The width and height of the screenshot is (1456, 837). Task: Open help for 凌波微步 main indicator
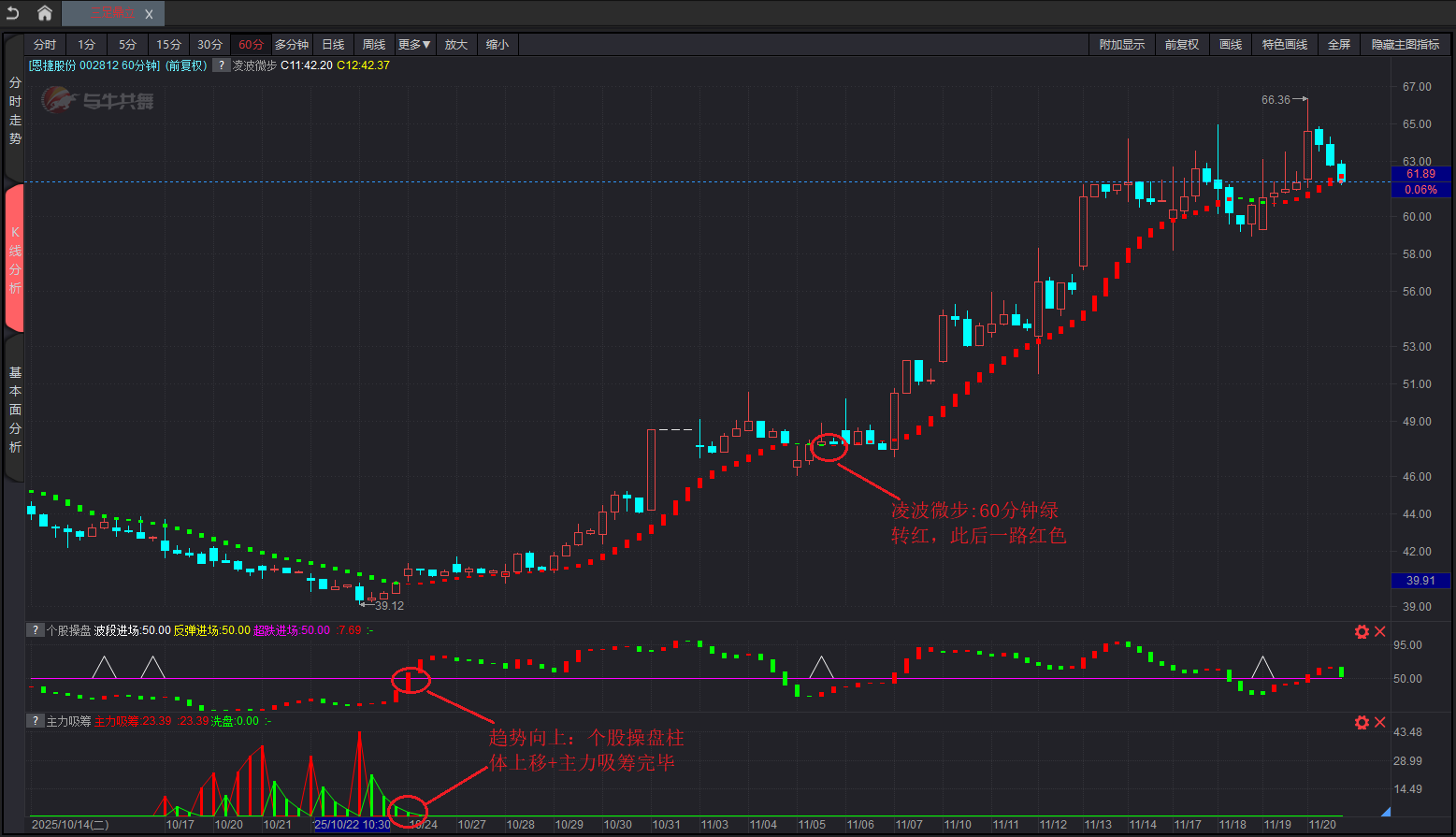click(x=221, y=65)
